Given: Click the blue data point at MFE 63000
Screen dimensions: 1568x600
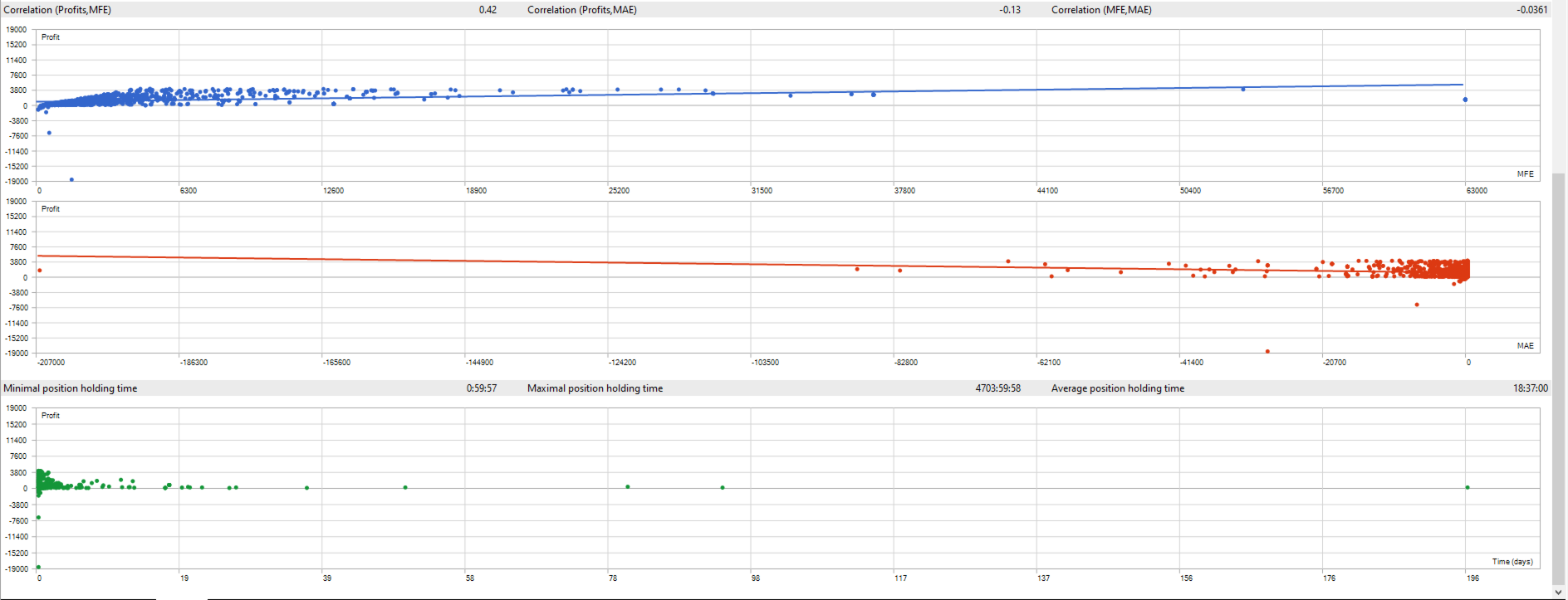Looking at the screenshot, I should (x=1465, y=100).
